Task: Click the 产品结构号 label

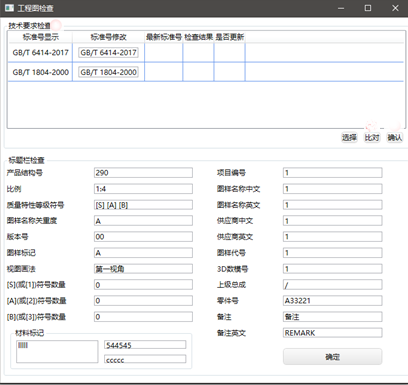Action: (x=25, y=173)
